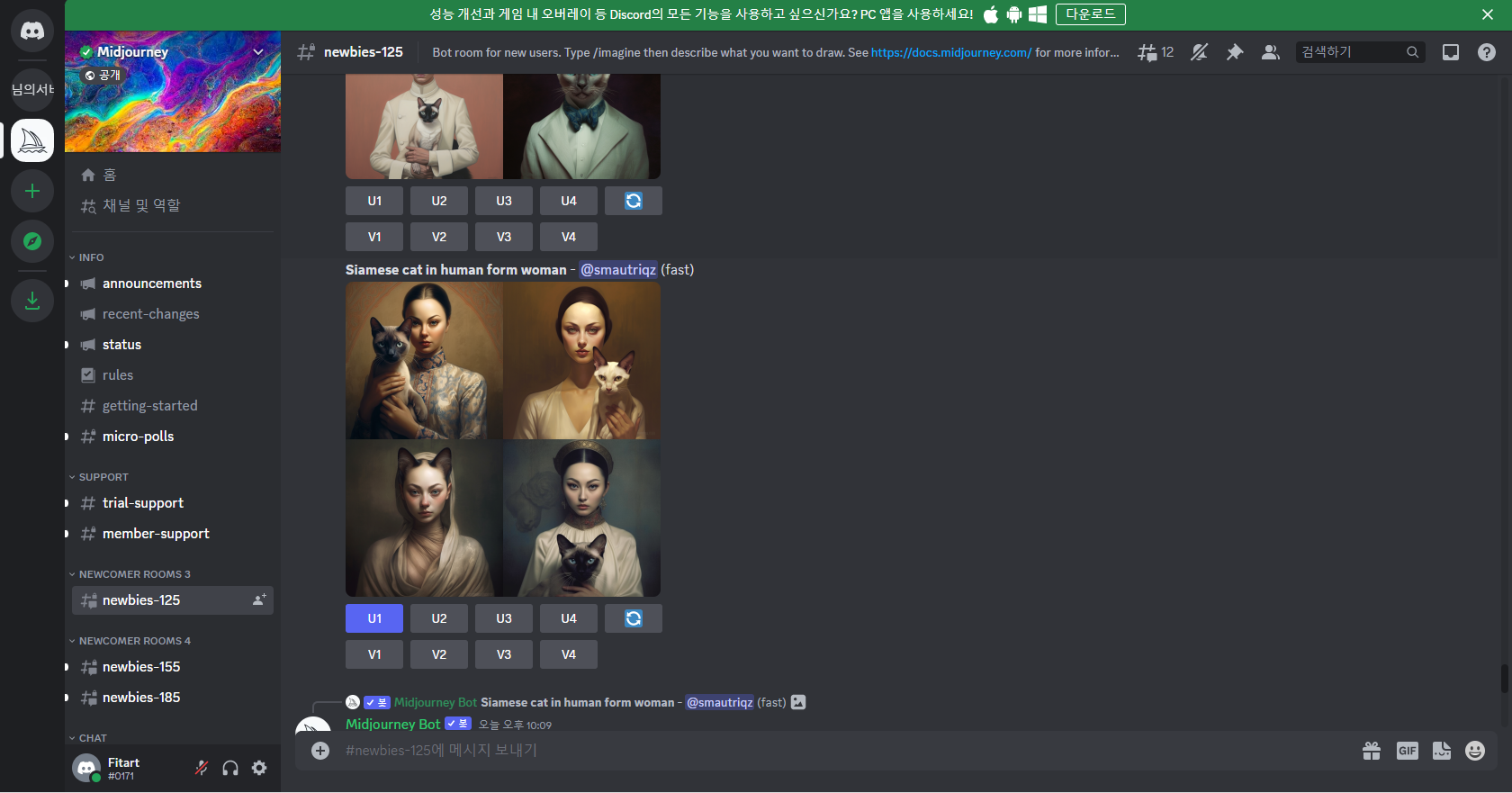Show pinned messages pin icon
Viewport: 1512px width, 793px height.
pyautogui.click(x=1235, y=52)
